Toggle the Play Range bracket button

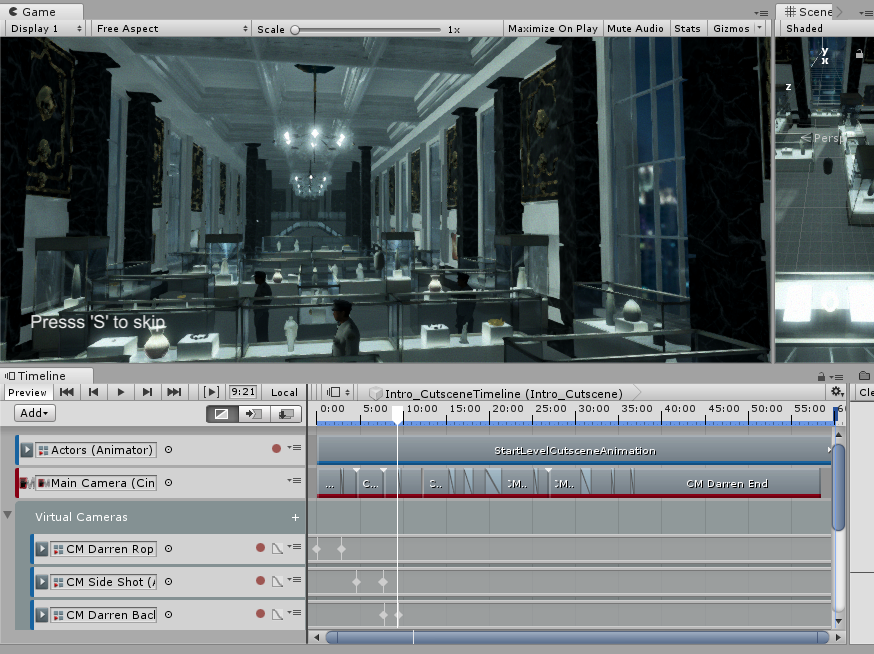point(211,392)
